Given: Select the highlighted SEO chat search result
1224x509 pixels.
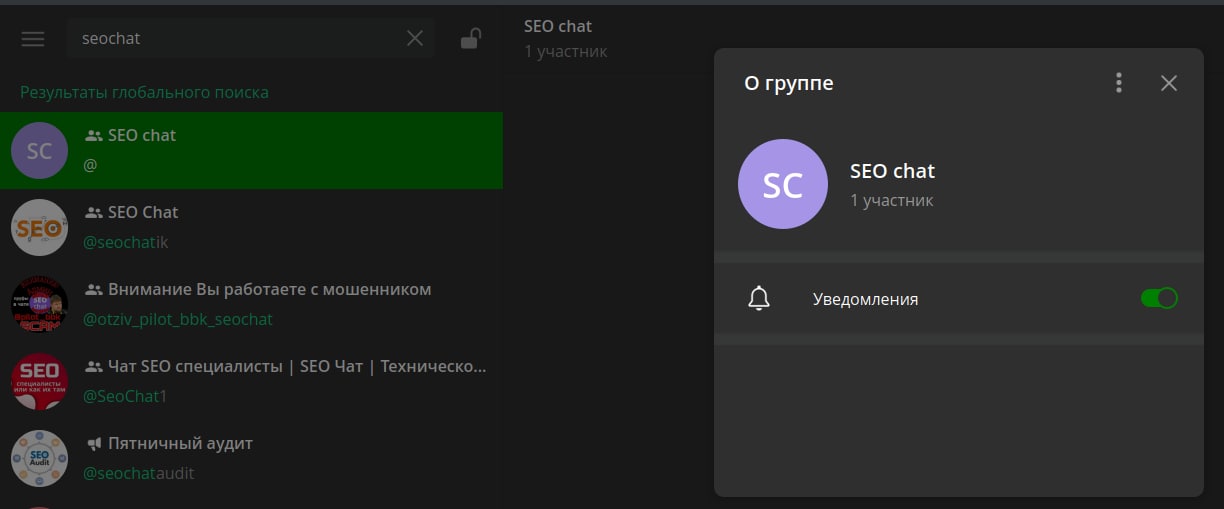Looking at the screenshot, I should pyautogui.click(x=280, y=150).
